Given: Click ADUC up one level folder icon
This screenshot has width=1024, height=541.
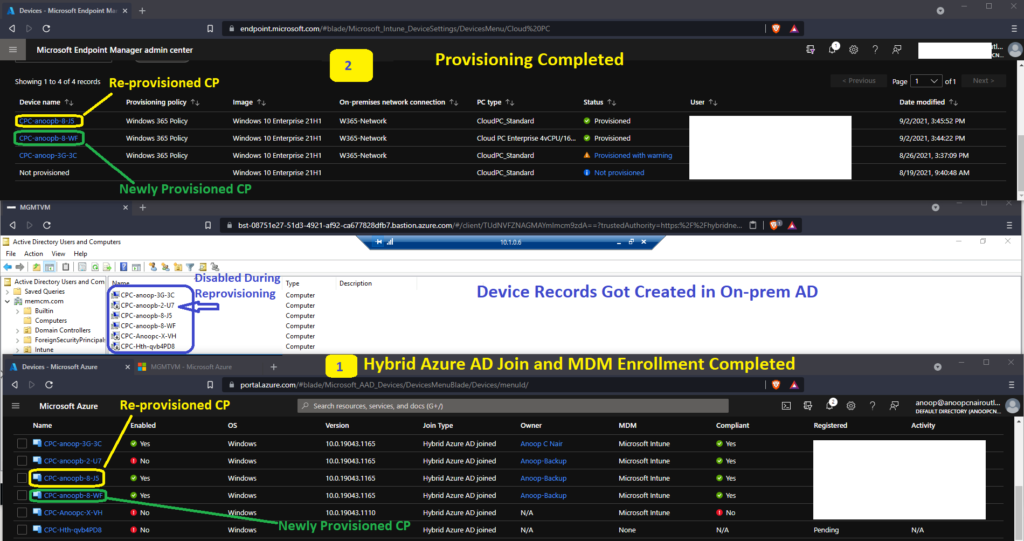Looking at the screenshot, I should point(37,267).
